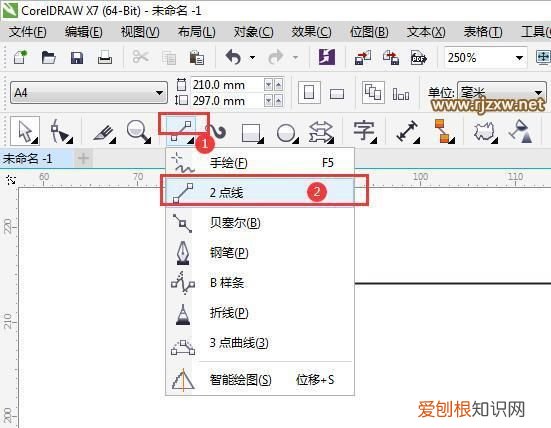551x428 pixels.
Task: Open the 表格(T) menu
Action: [x=483, y=32]
